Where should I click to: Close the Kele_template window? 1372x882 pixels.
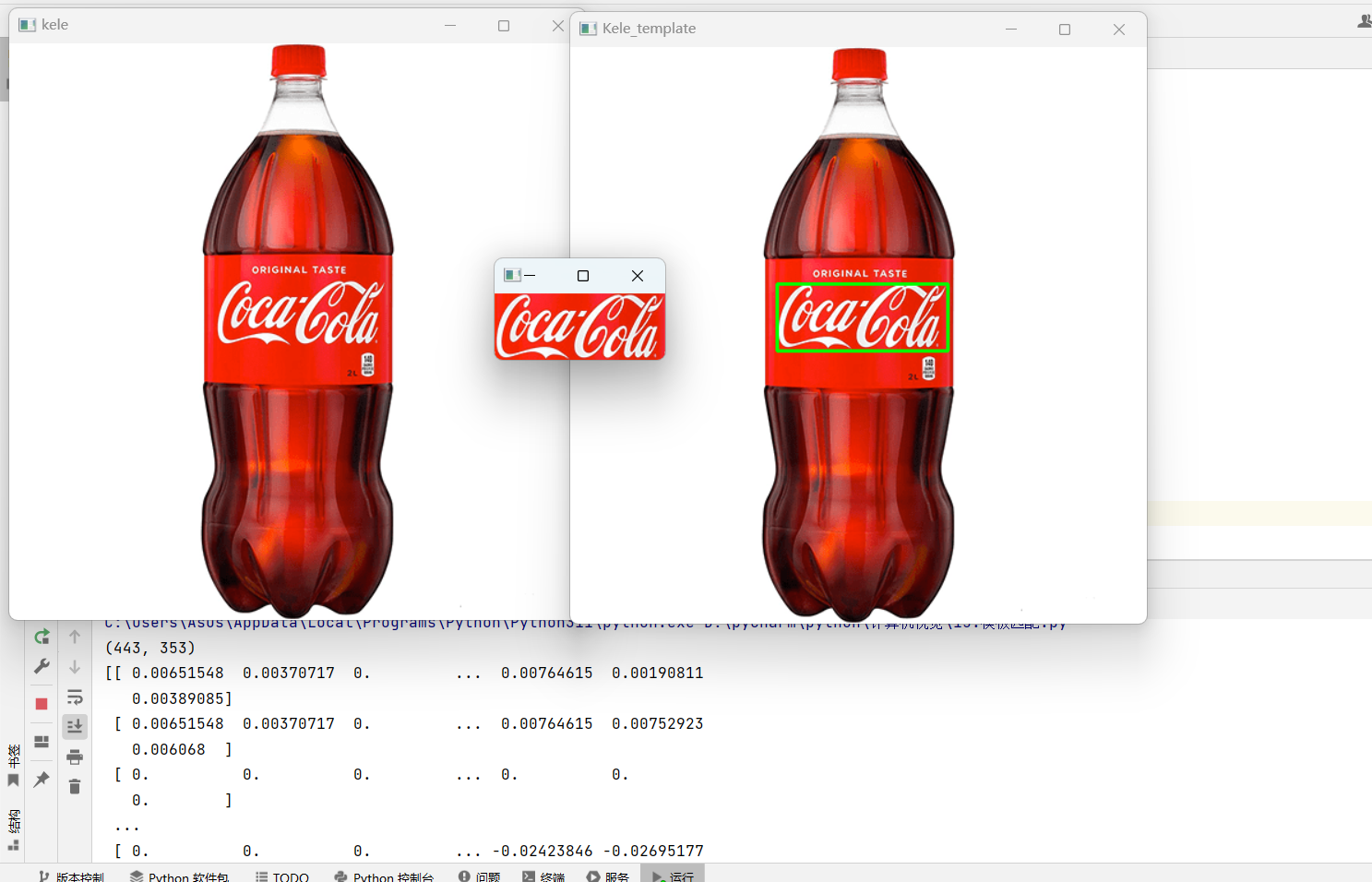[x=1119, y=29]
